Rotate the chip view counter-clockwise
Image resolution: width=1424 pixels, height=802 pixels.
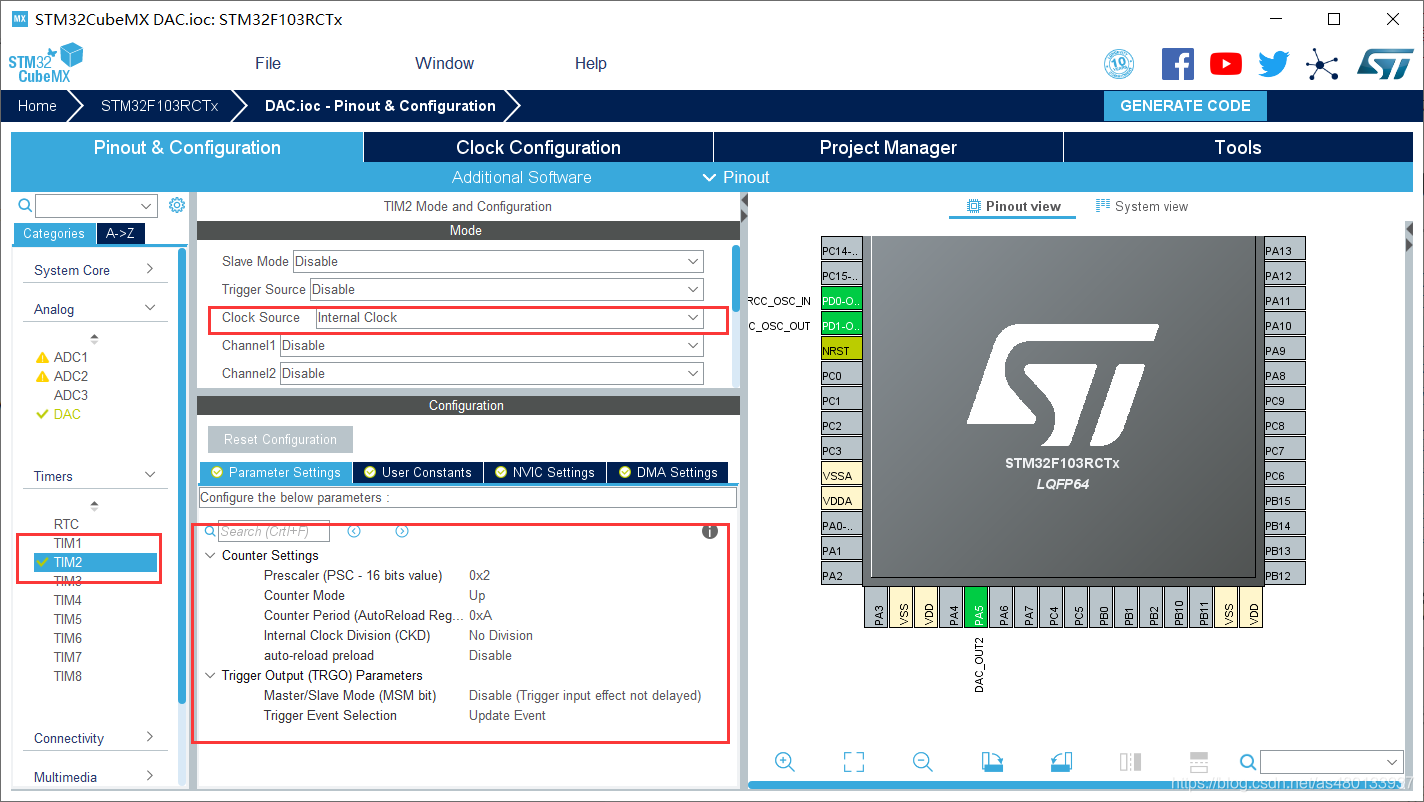[x=1061, y=762]
